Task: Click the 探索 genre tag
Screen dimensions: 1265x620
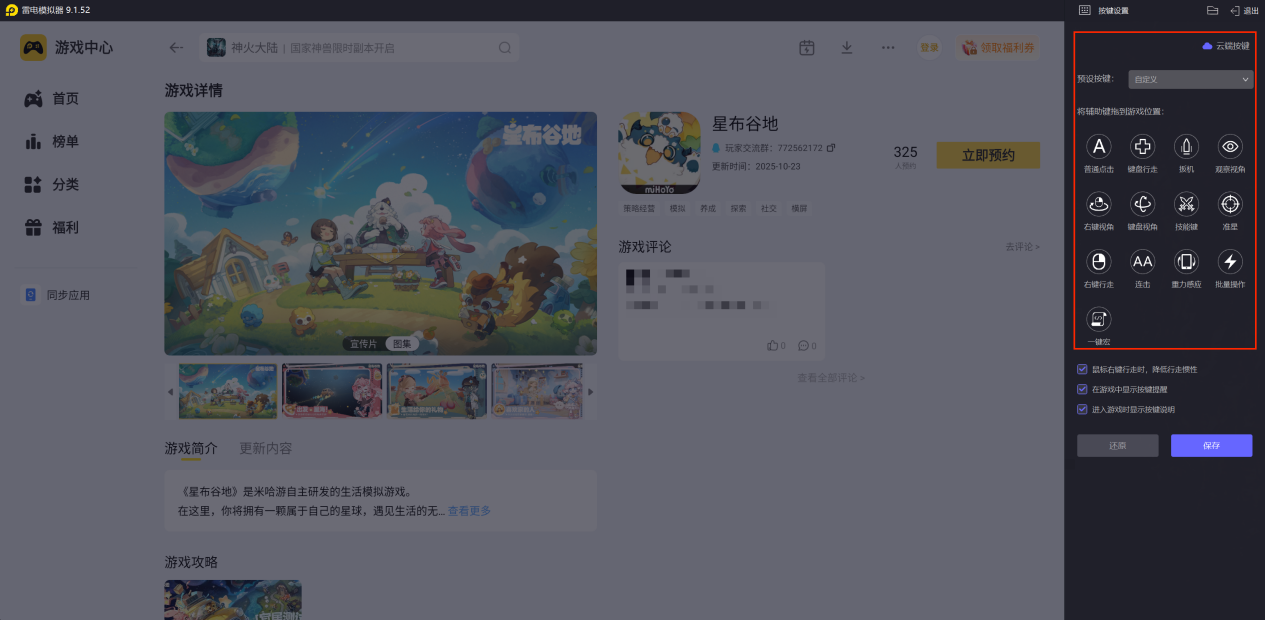Action: click(738, 209)
